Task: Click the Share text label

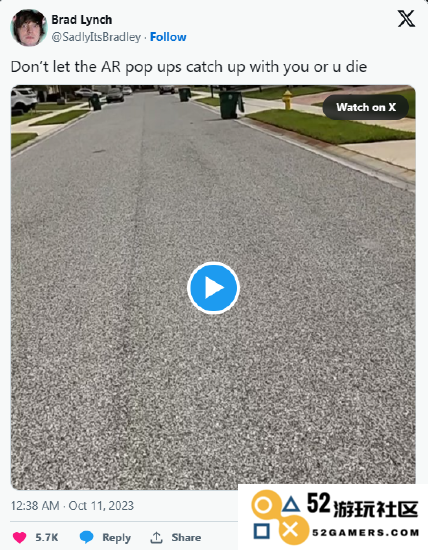Action: coord(186,537)
